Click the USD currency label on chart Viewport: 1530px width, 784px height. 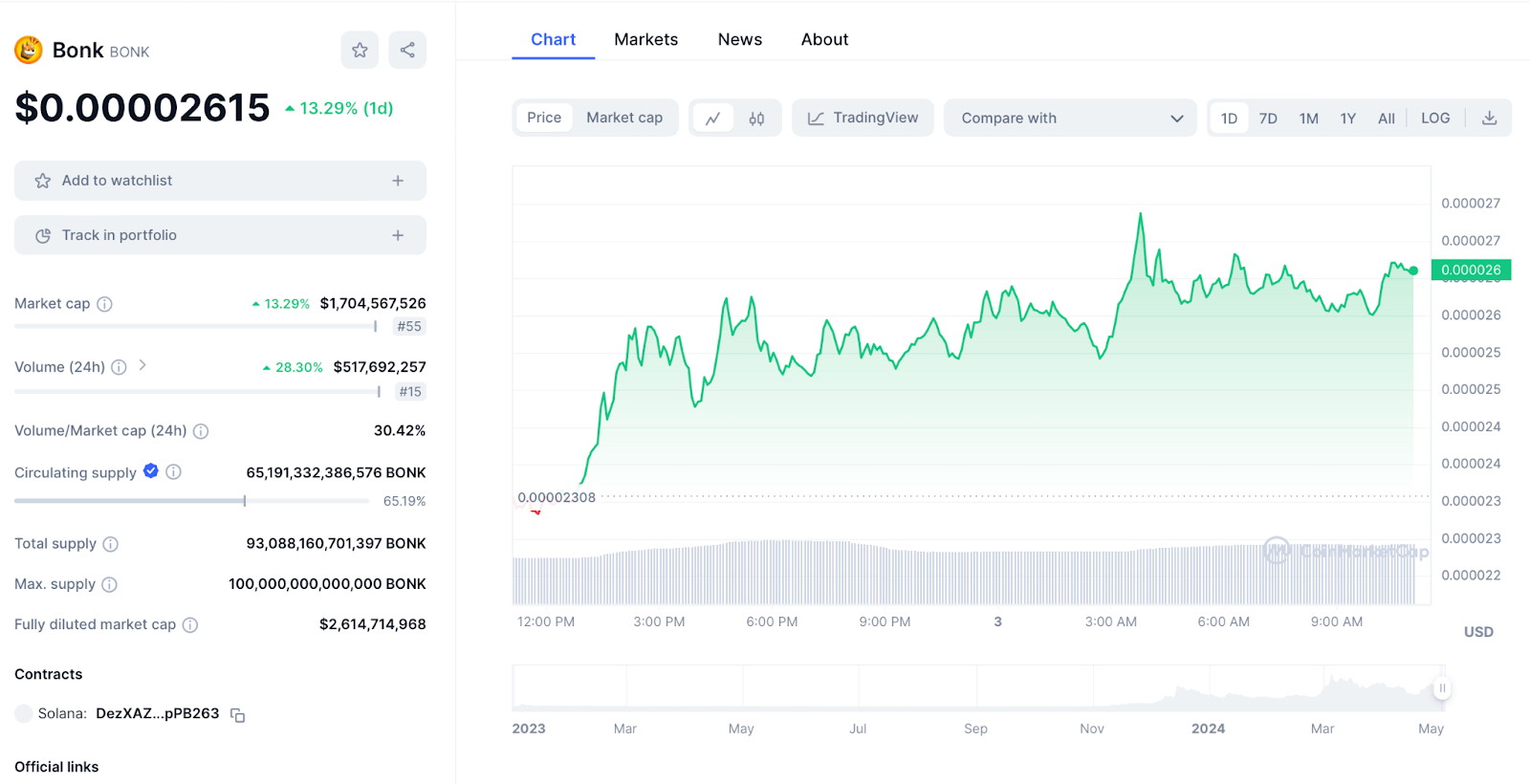coord(1478,632)
